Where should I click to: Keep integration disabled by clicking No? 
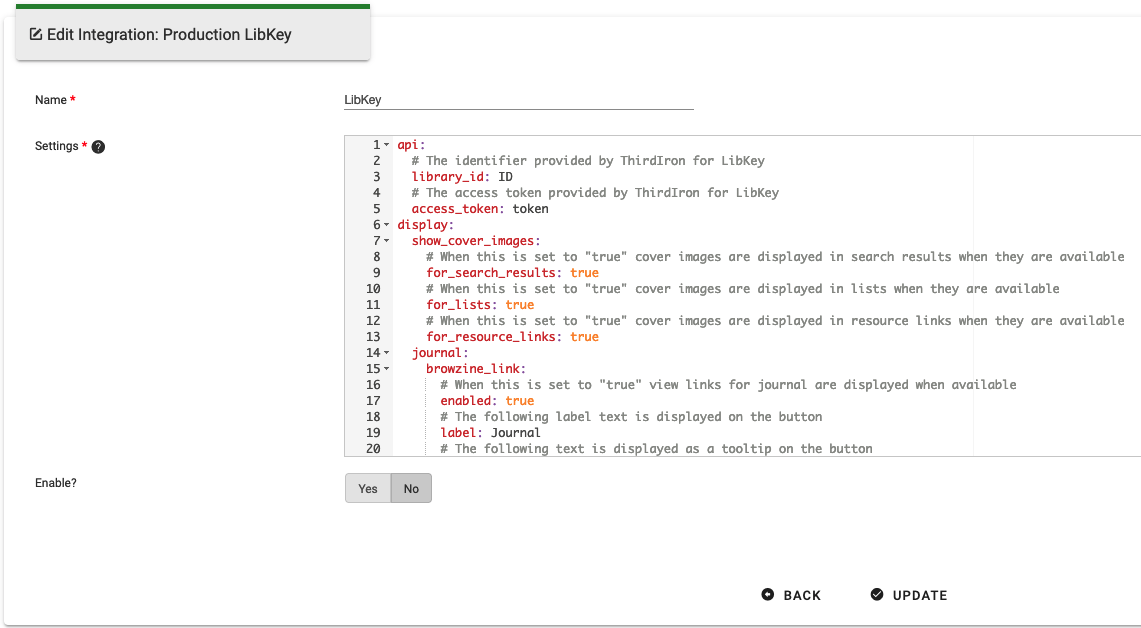tap(411, 488)
